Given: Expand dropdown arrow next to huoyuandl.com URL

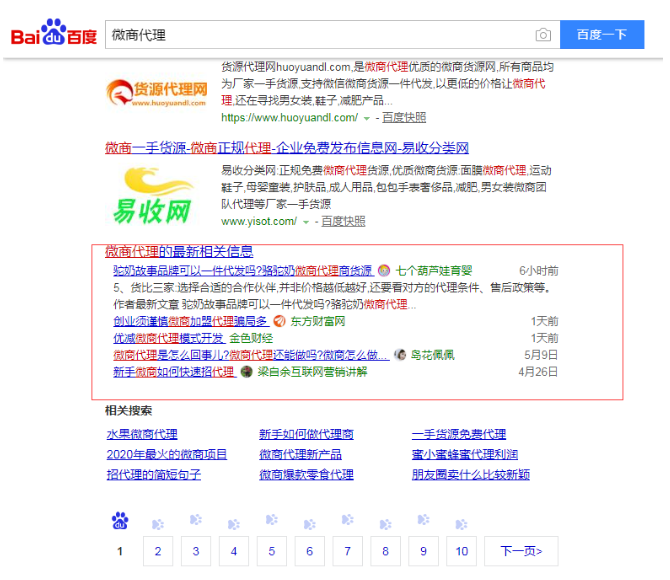Looking at the screenshot, I should pyautogui.click(x=367, y=118).
